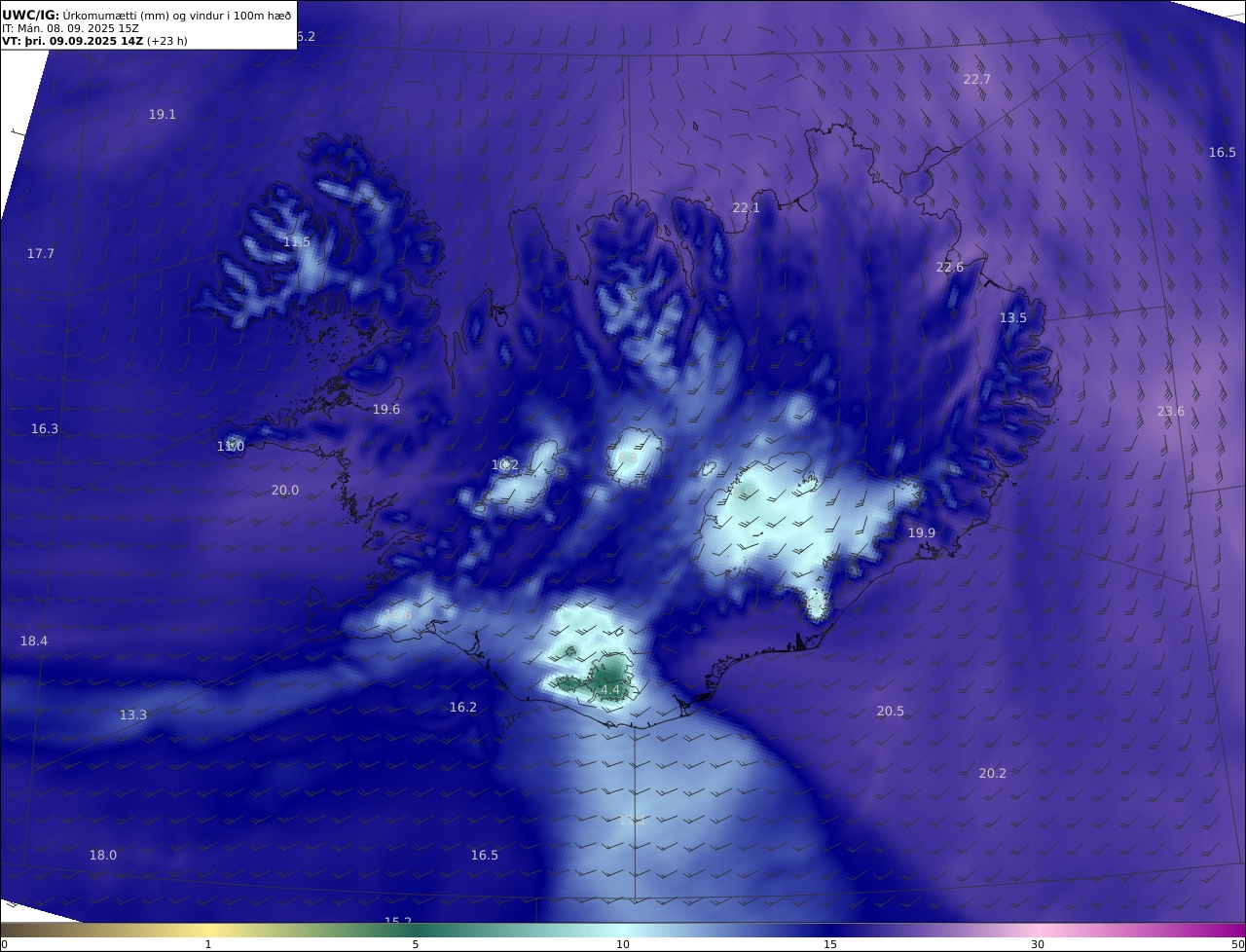Click the color scale tick labeled 1
This screenshot has width=1246, height=952.
[x=208, y=944]
